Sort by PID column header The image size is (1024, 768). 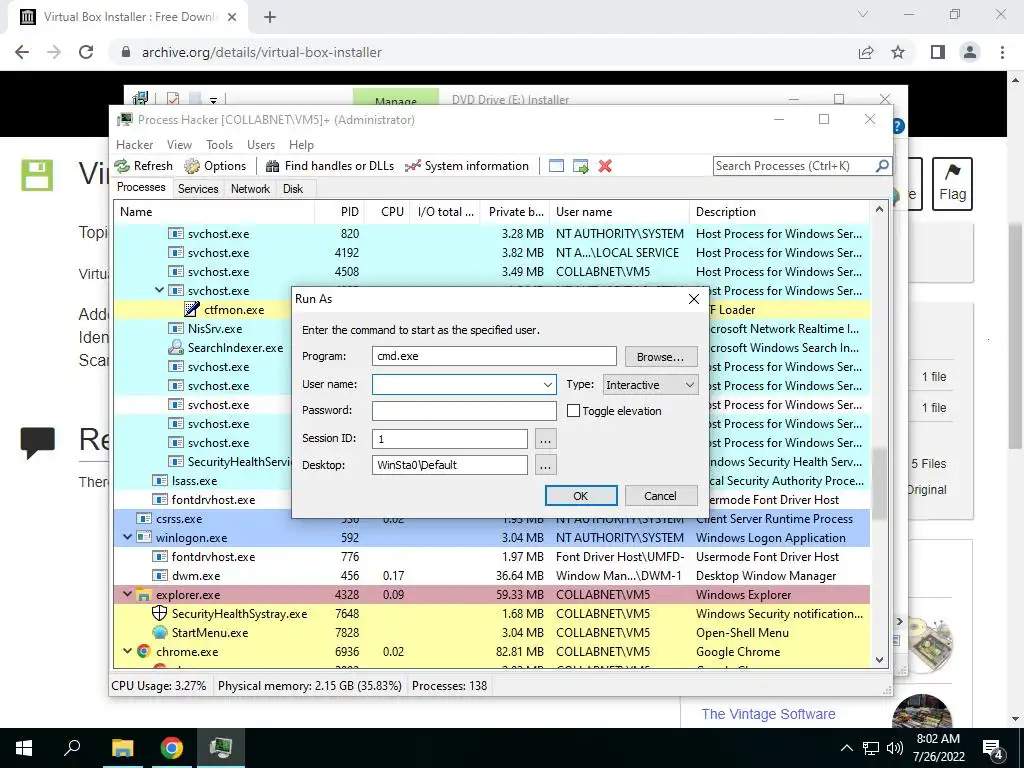tap(338, 212)
